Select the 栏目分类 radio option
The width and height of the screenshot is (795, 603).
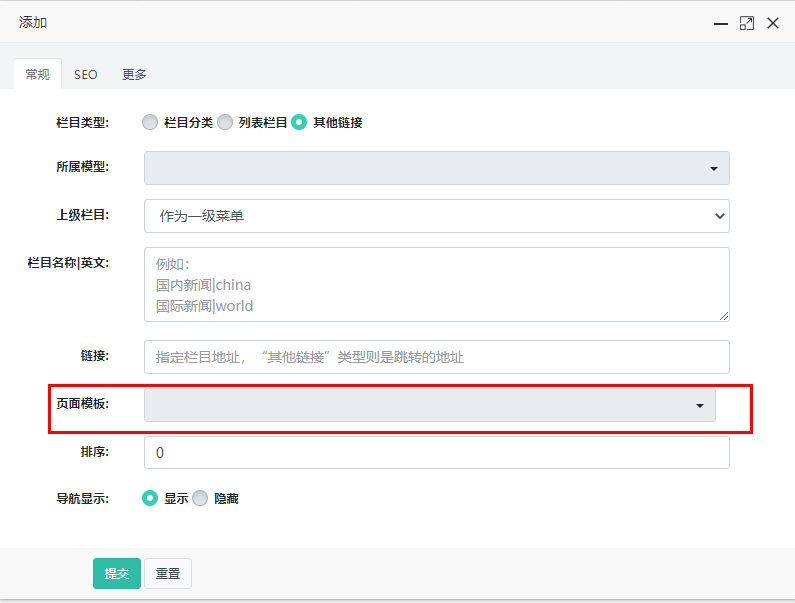click(150, 122)
